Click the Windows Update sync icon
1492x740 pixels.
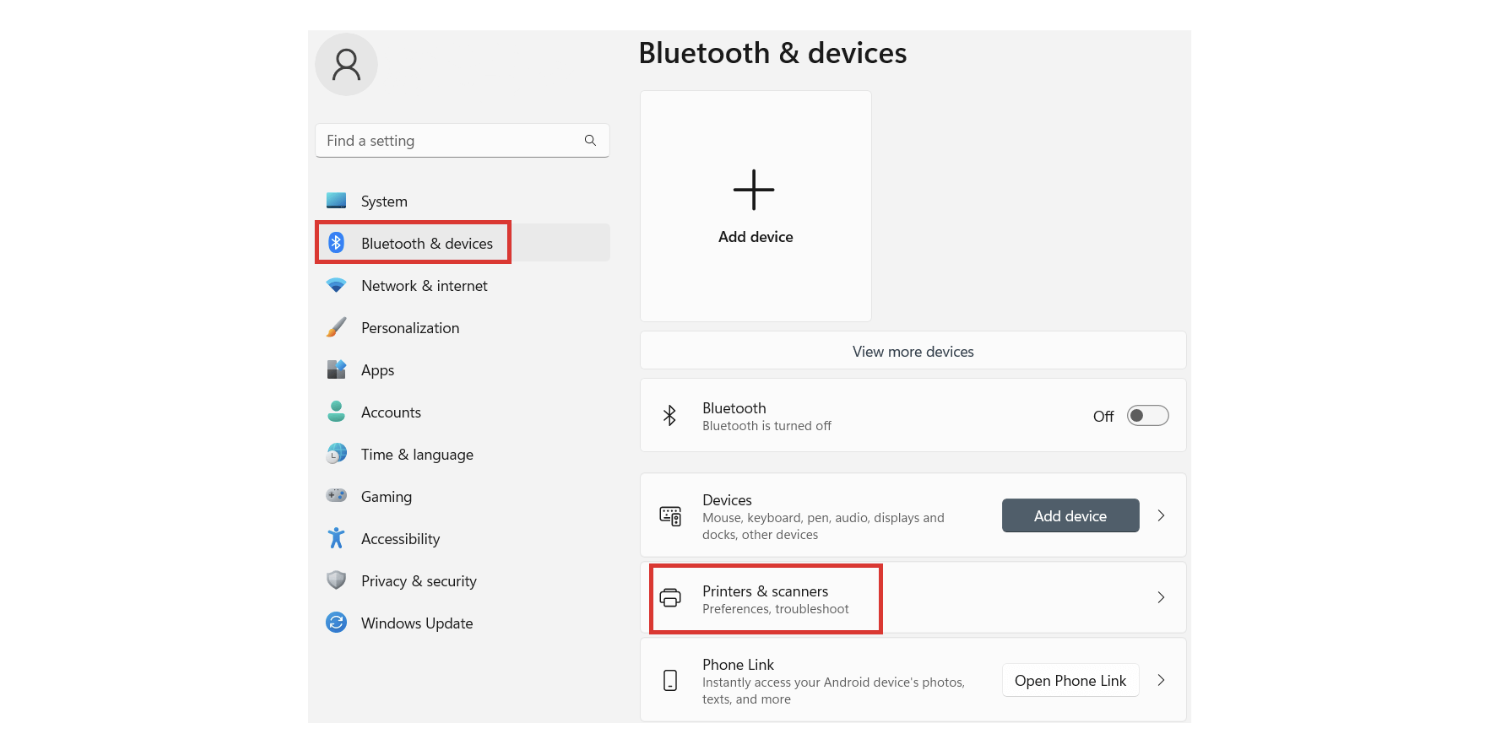pos(337,623)
